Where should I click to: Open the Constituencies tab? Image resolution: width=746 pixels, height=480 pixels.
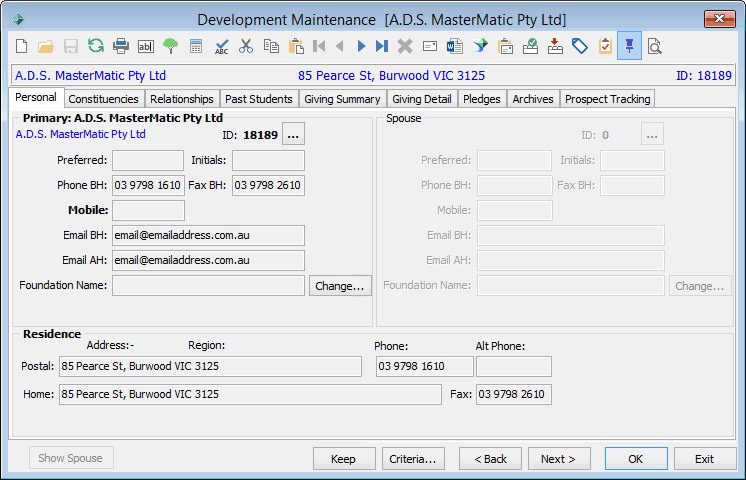click(103, 99)
